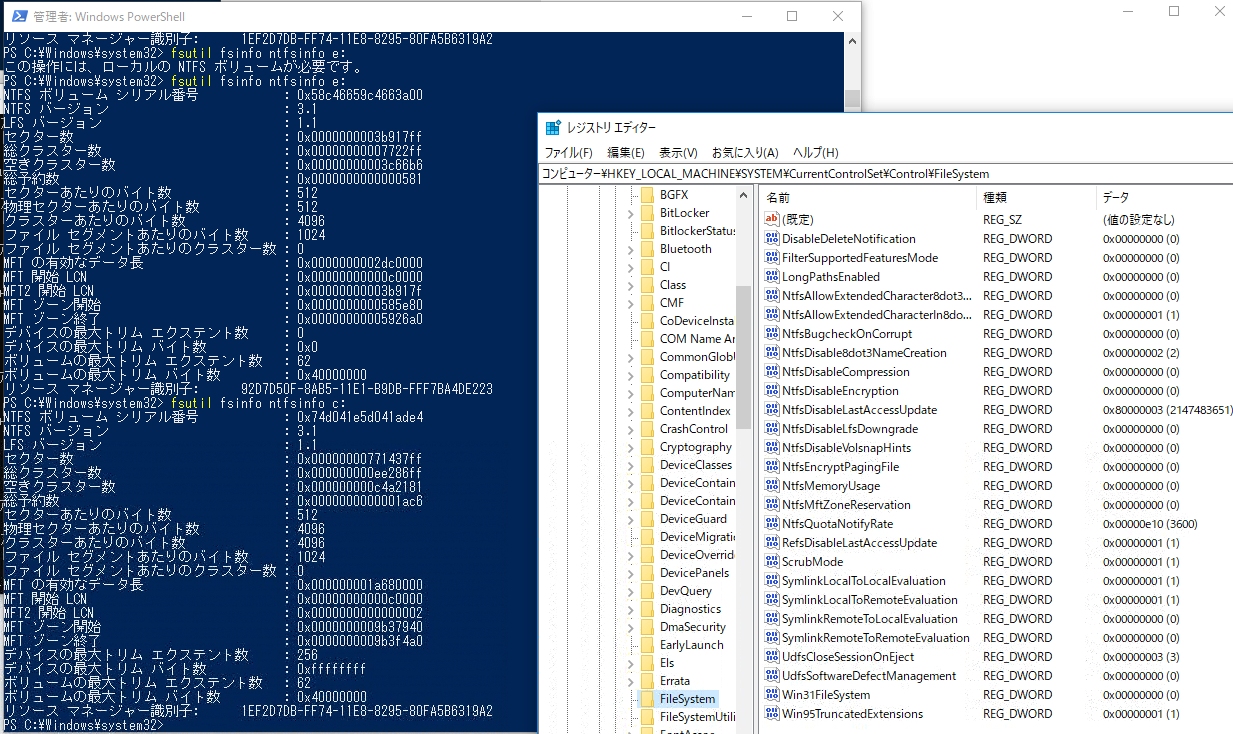Image resolution: width=1233 pixels, height=734 pixels.
Task: Expand the BitLocker key in the tree
Action: click(x=631, y=213)
